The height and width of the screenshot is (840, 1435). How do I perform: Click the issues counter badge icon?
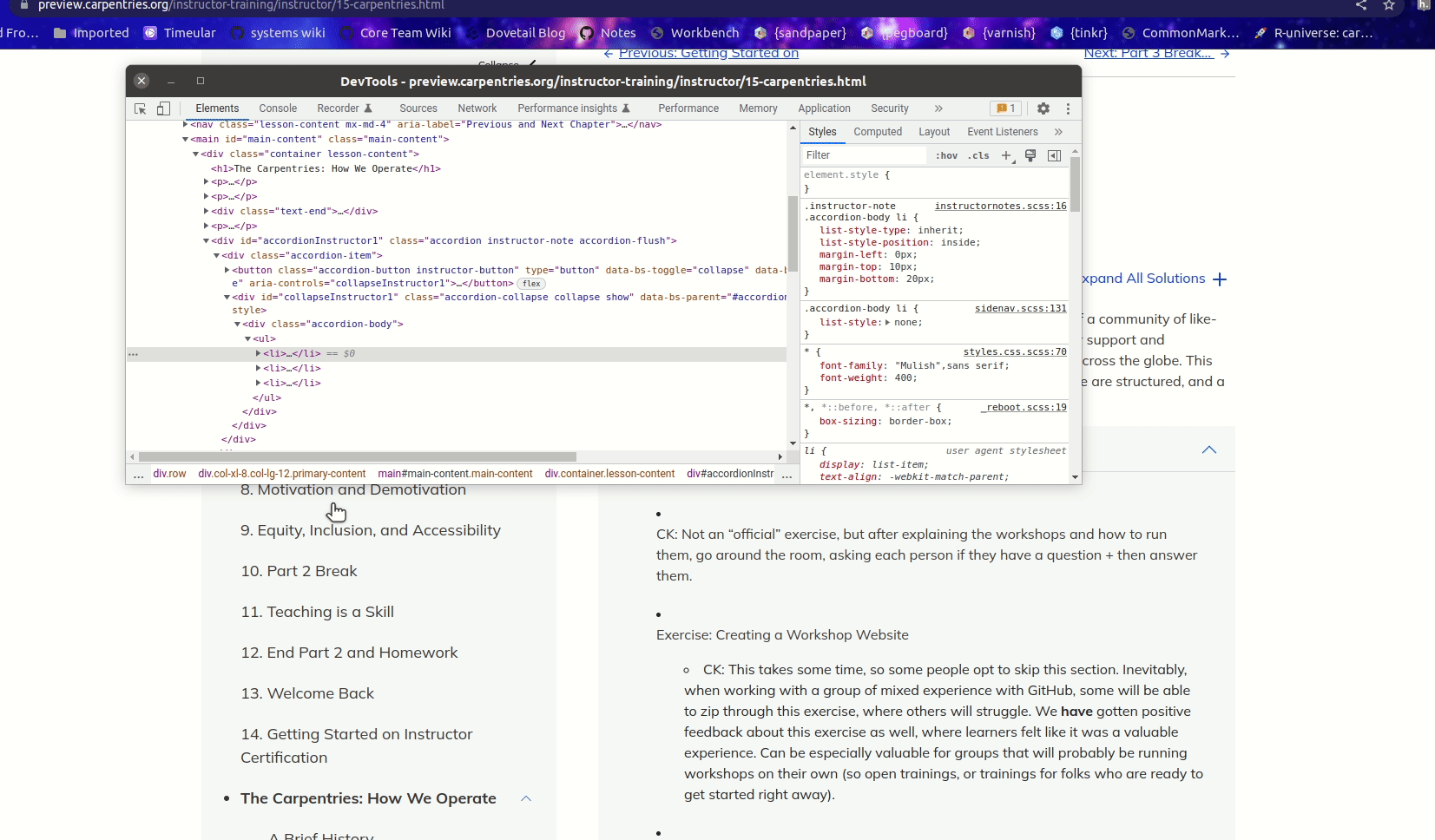(1004, 108)
